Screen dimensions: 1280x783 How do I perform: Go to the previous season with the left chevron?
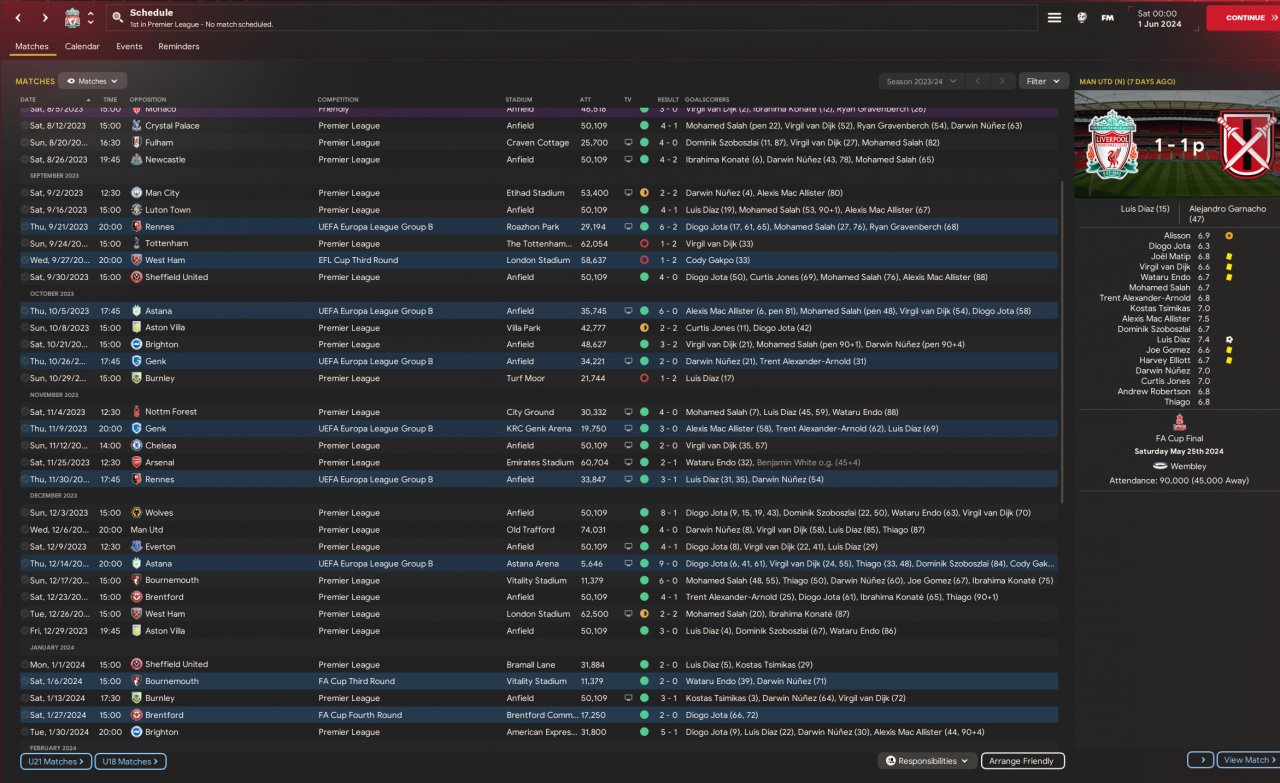click(977, 81)
